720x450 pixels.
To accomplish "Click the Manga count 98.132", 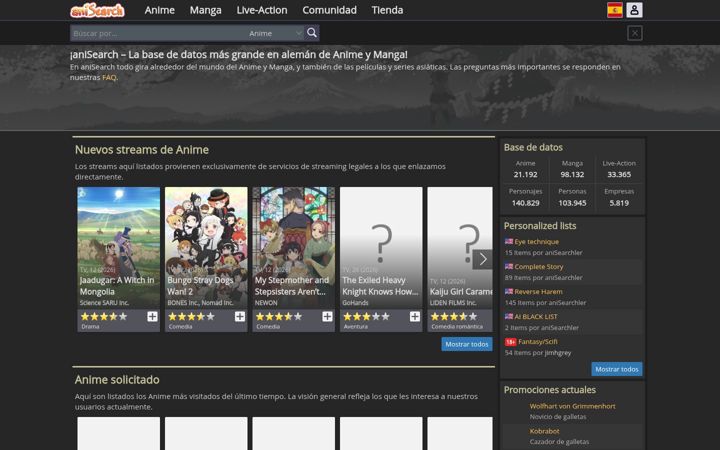I will [572, 174].
